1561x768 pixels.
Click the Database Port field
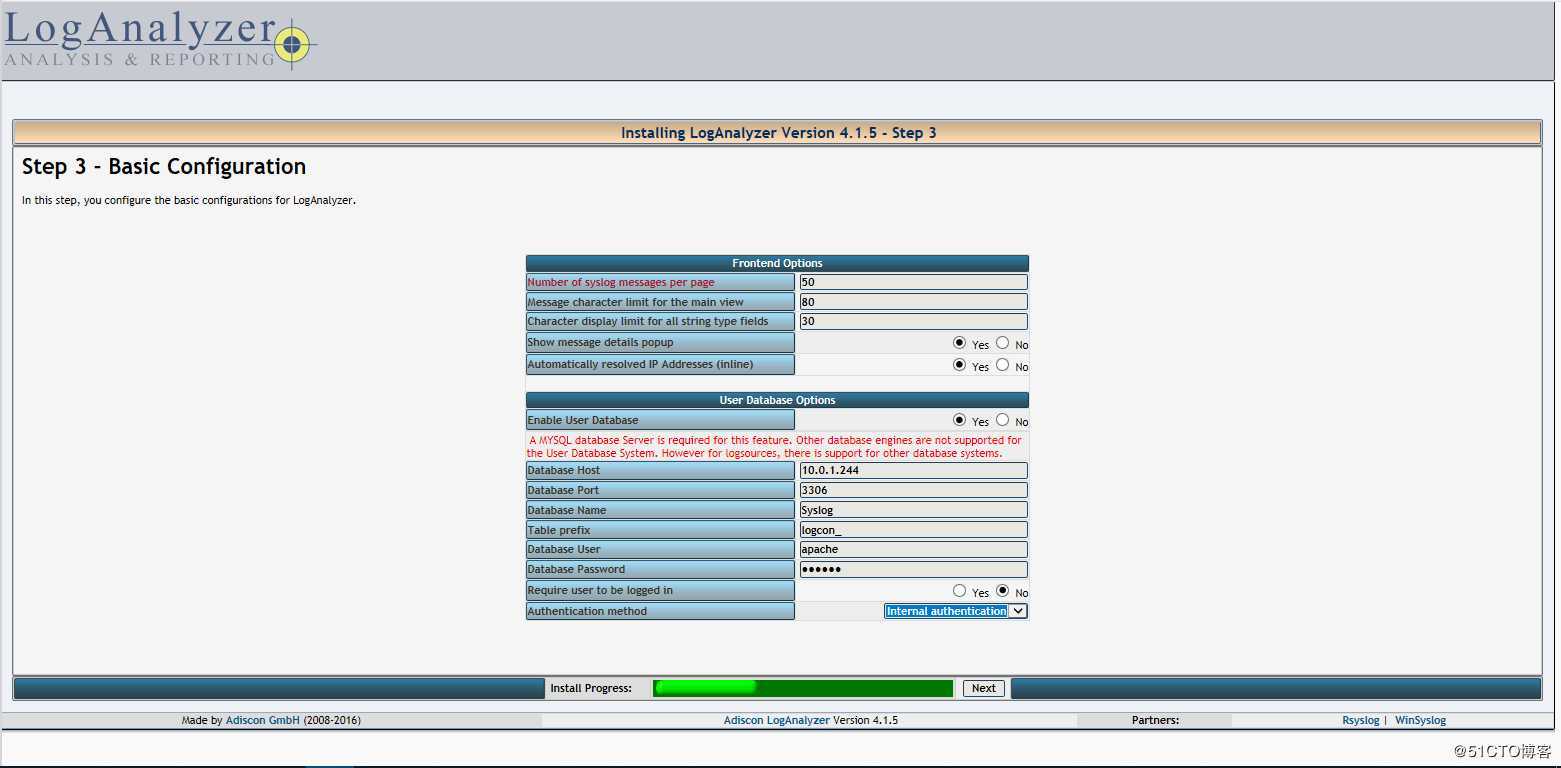(x=913, y=490)
